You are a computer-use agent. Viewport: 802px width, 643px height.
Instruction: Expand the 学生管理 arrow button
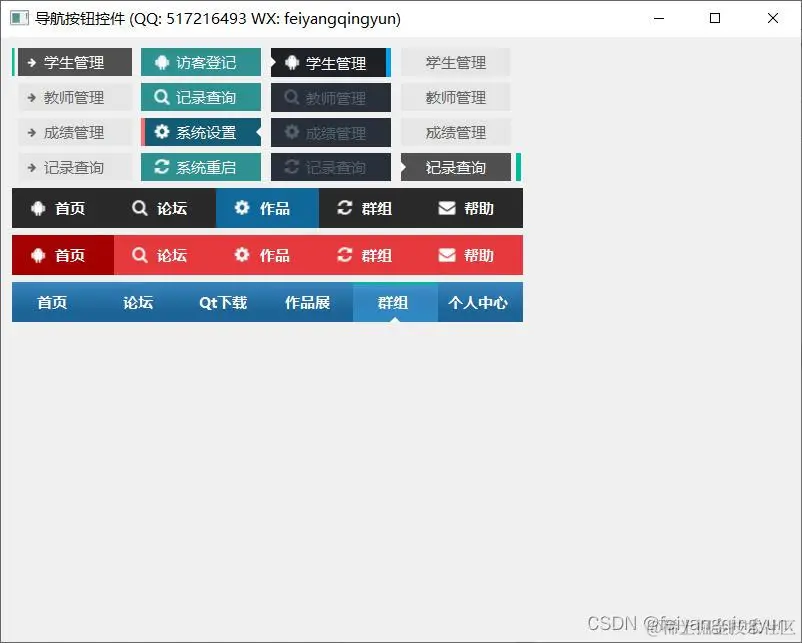[72, 62]
